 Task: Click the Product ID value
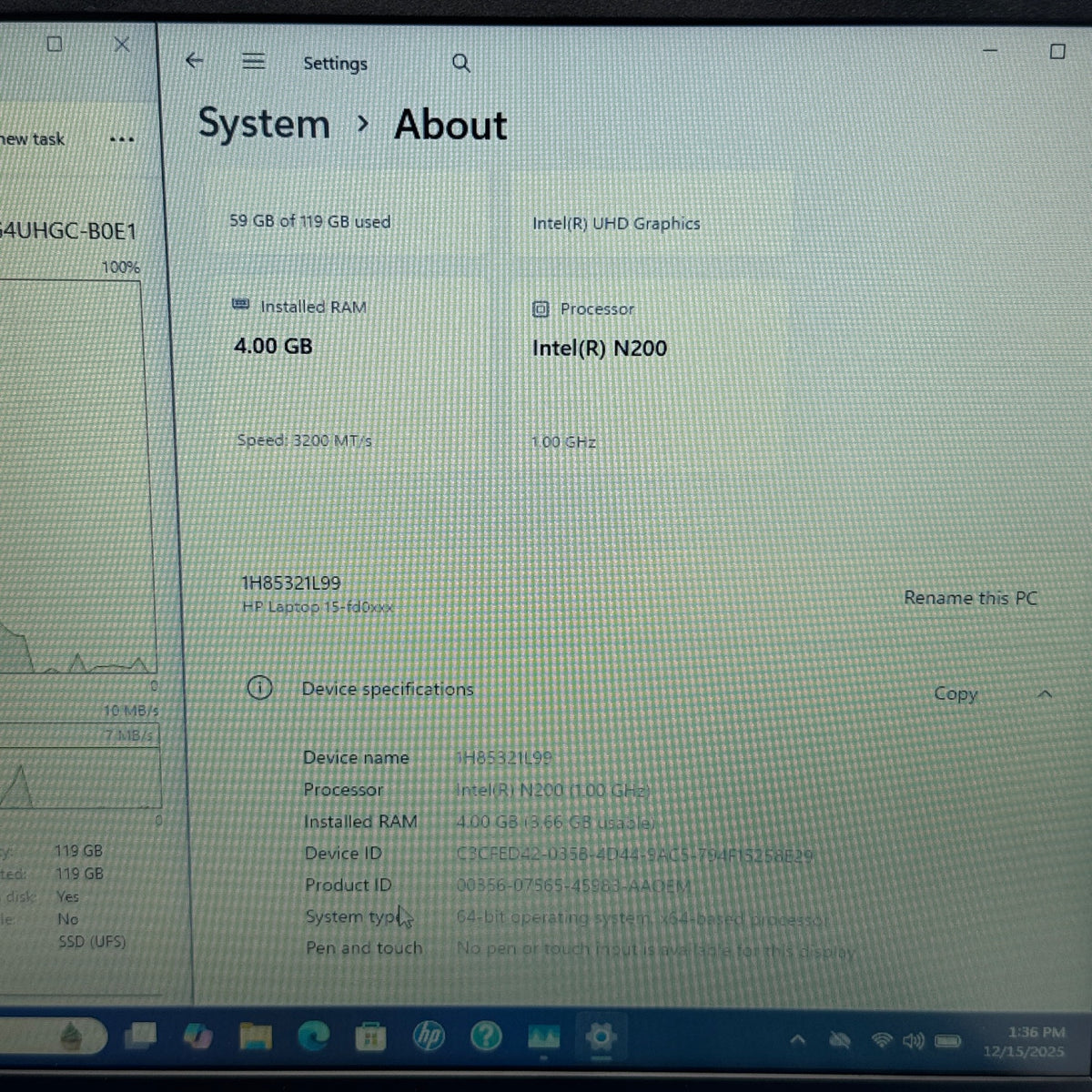(x=573, y=885)
